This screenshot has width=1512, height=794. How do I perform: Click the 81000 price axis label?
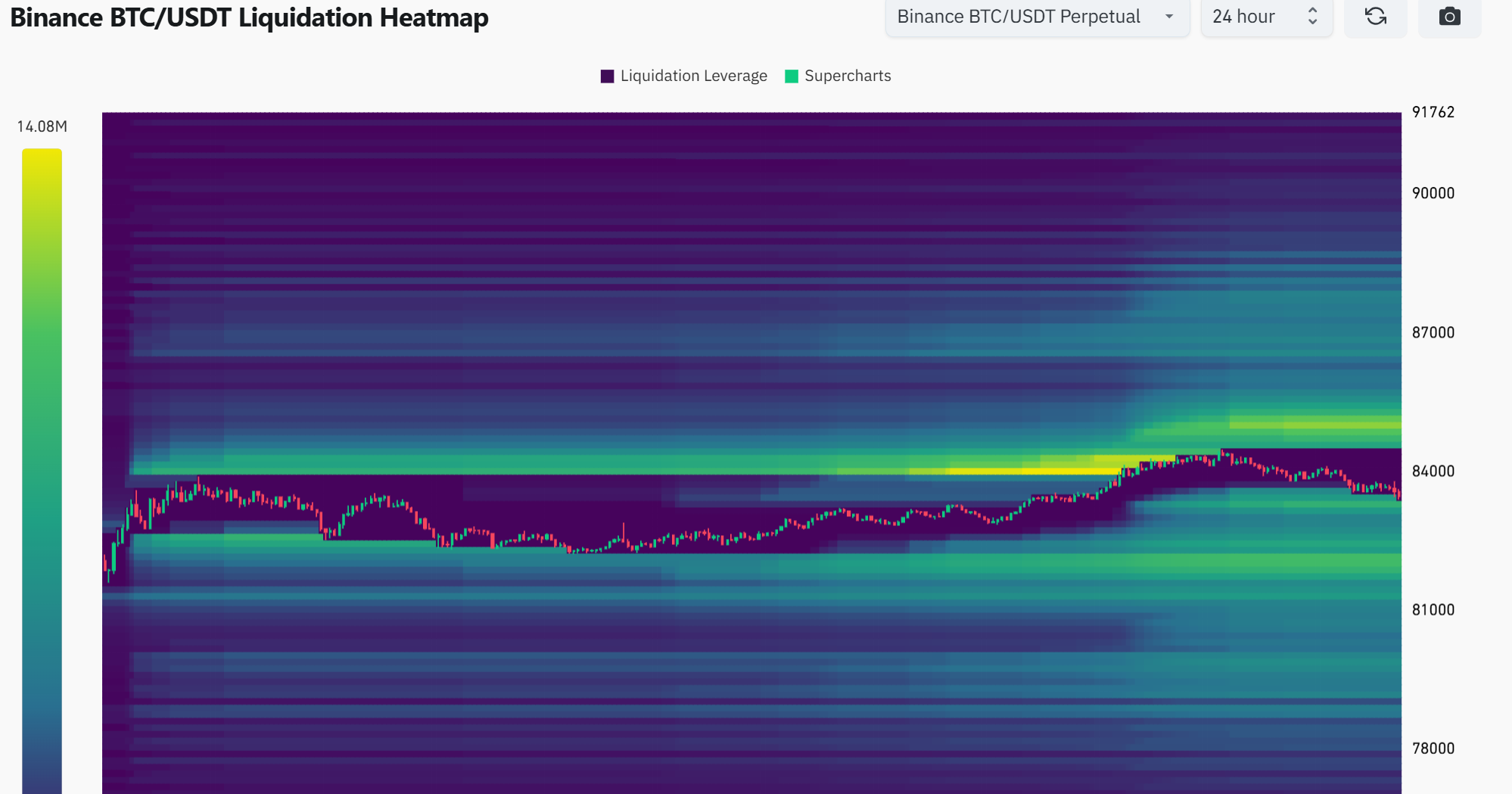[1433, 609]
